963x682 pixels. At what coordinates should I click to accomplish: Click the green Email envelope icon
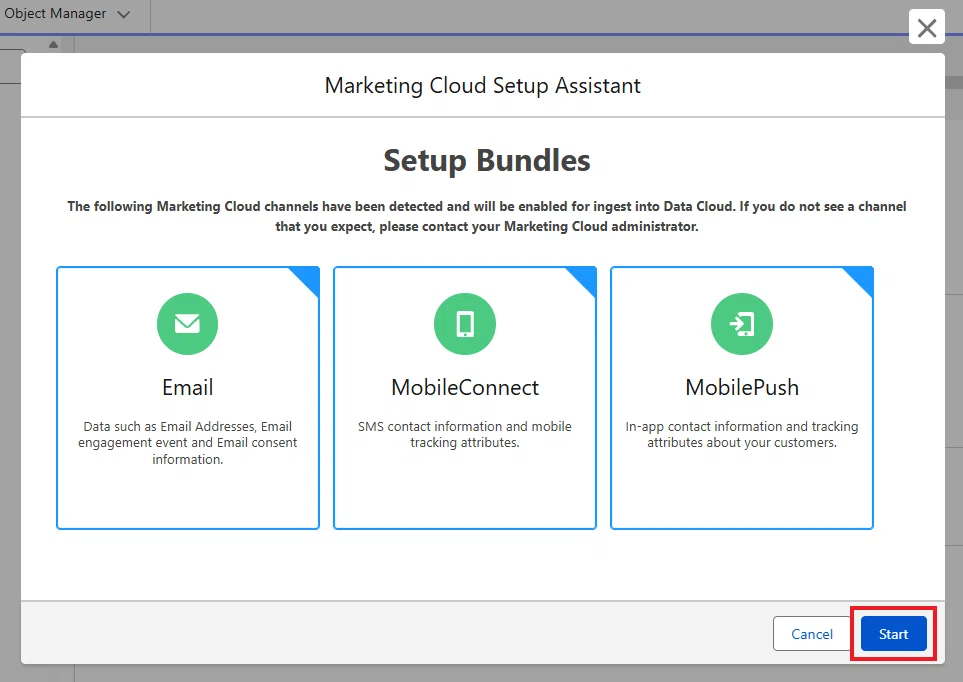tap(187, 324)
